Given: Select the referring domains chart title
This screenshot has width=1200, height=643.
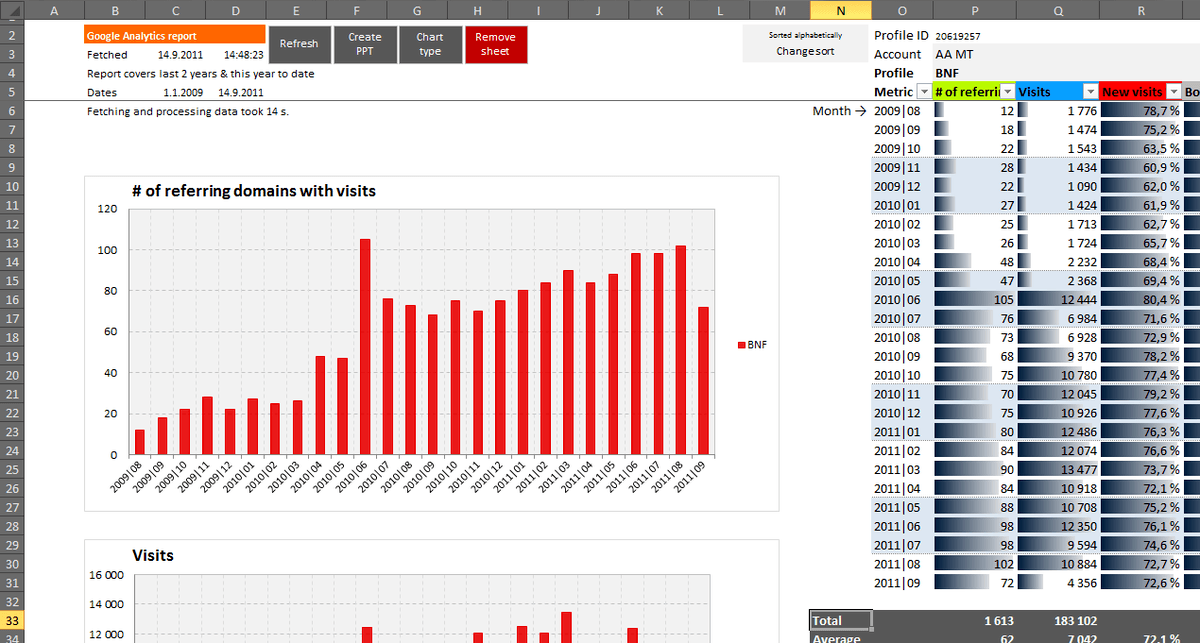Looking at the screenshot, I should click(x=254, y=190).
